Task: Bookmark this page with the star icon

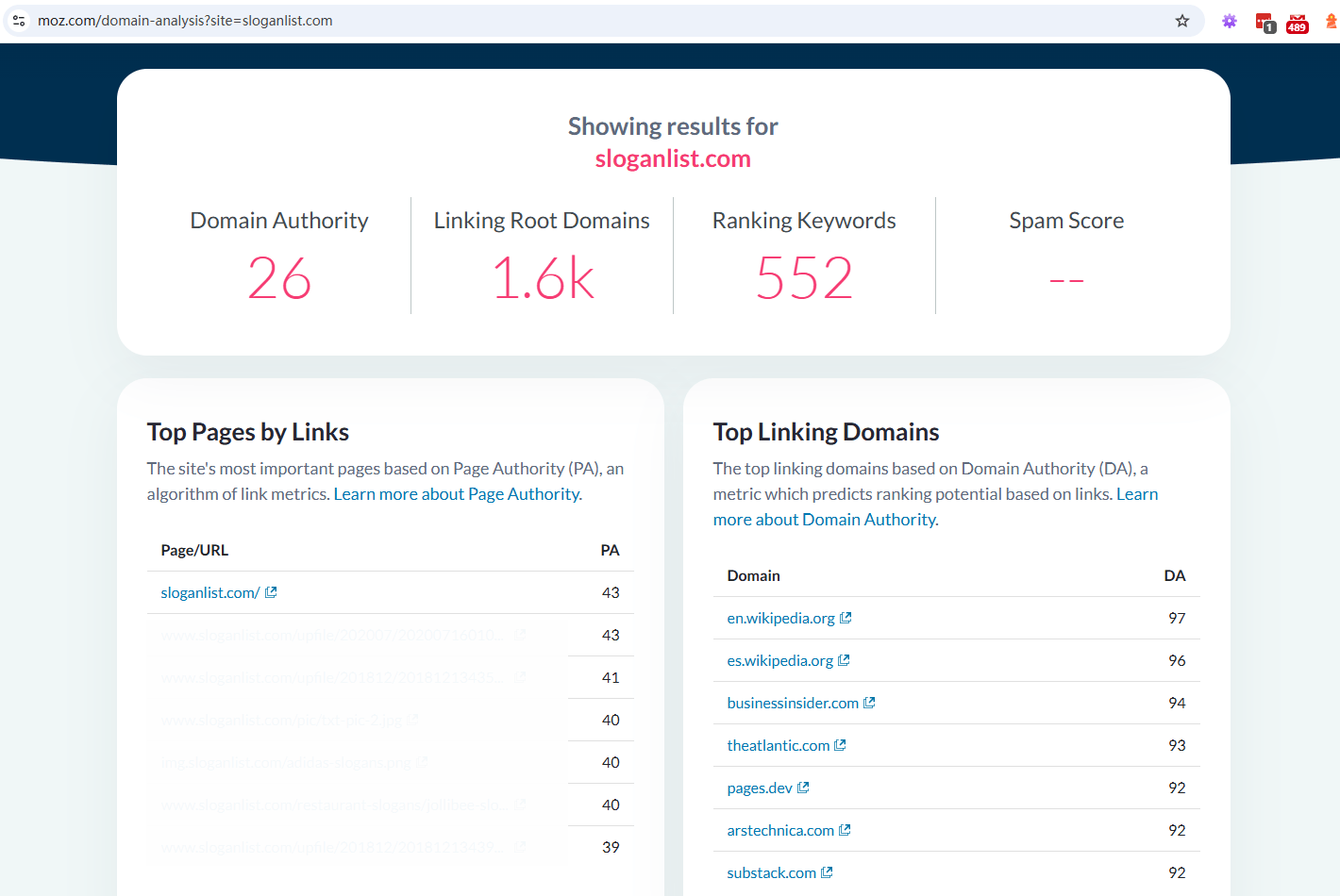Action: click(x=1181, y=21)
